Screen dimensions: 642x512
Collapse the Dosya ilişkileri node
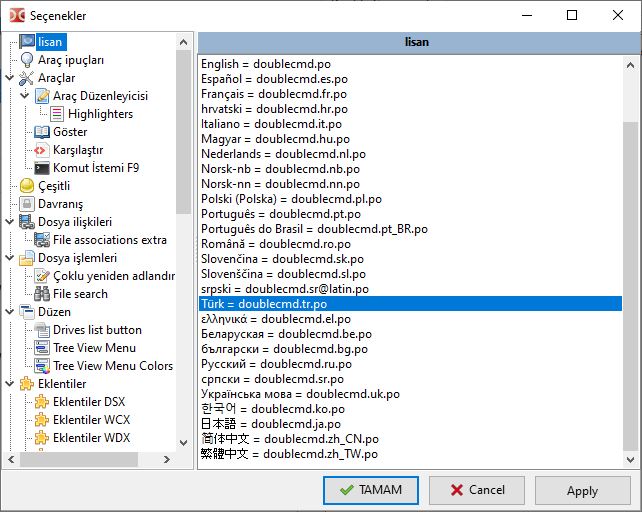[x=10, y=222]
